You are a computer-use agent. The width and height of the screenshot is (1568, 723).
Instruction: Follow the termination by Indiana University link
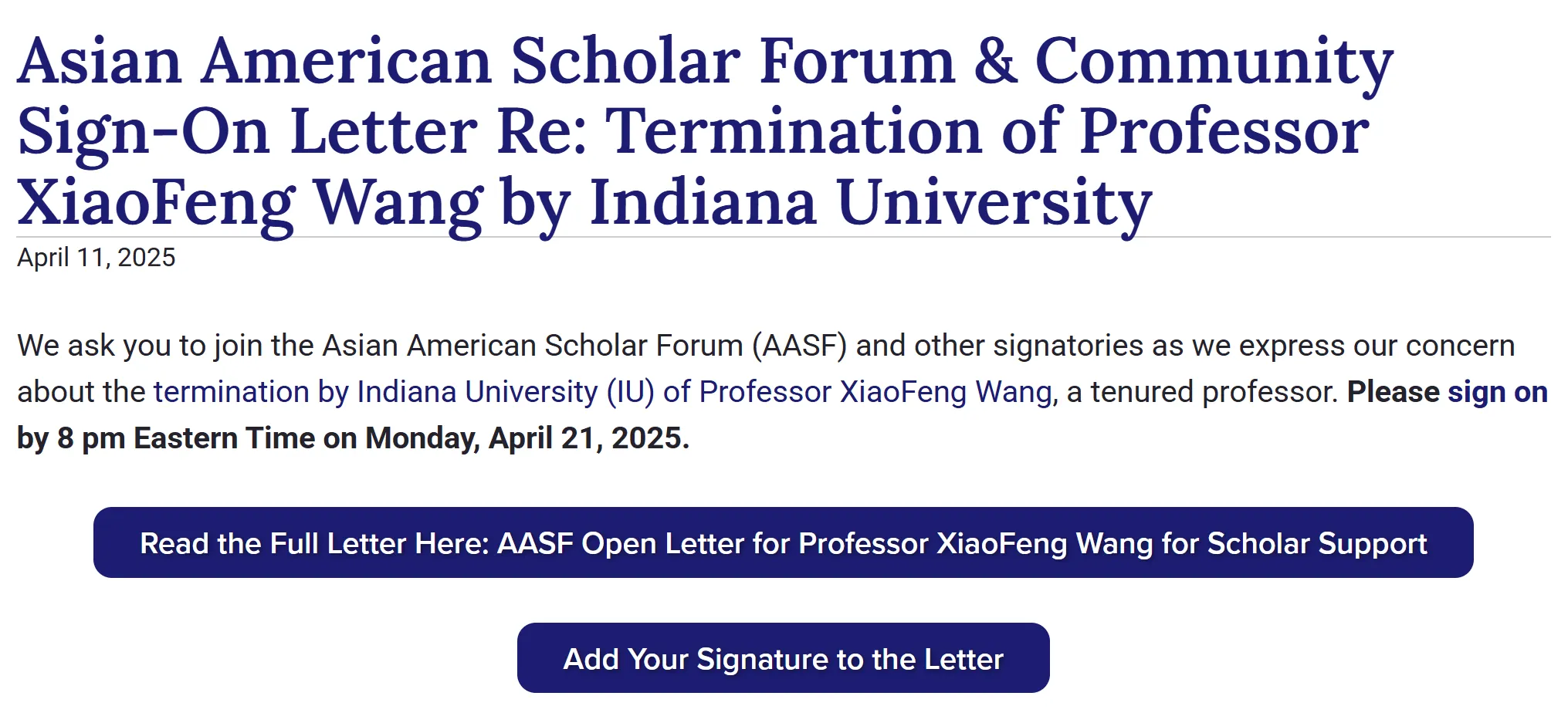[x=603, y=392]
